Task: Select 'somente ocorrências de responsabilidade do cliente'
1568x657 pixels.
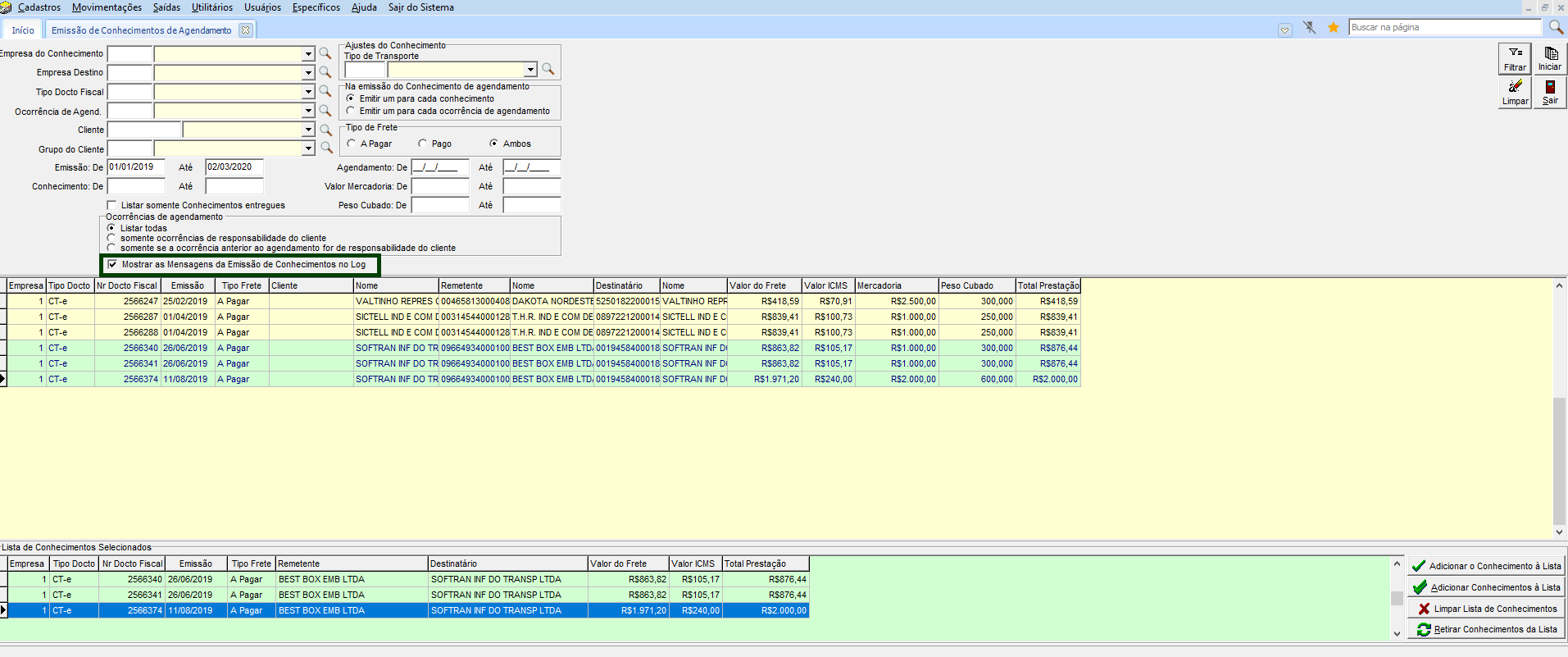Action: coord(111,238)
